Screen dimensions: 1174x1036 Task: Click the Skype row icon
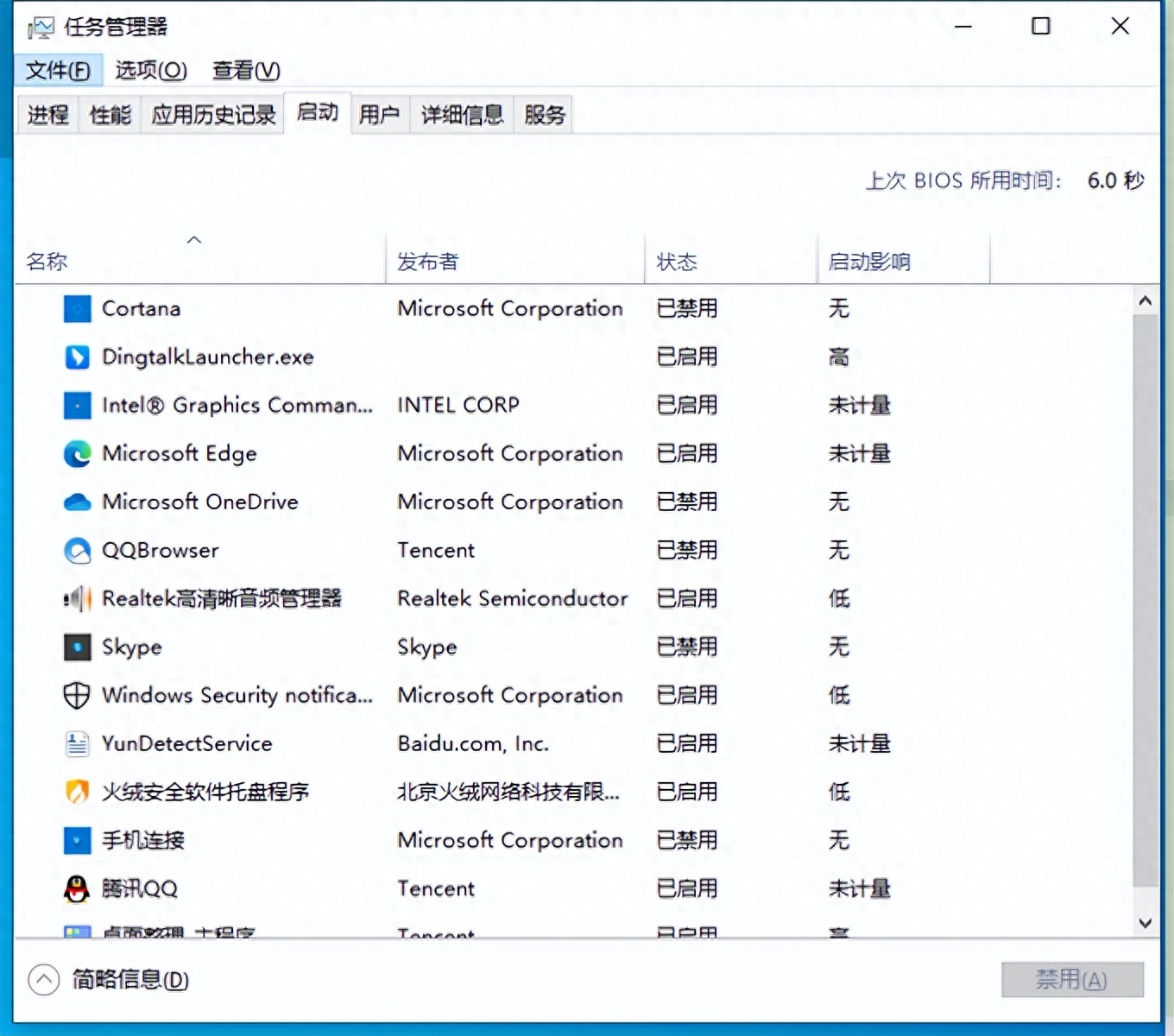(77, 647)
